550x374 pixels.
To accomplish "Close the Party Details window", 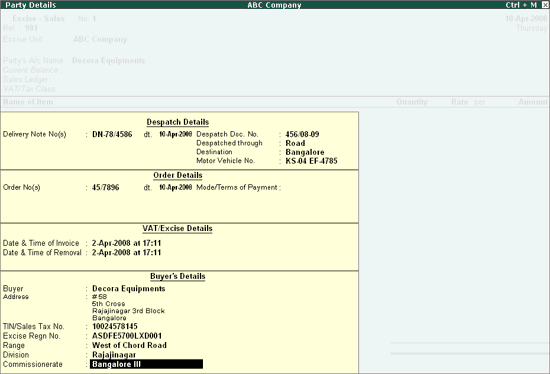I will coord(545,5).
